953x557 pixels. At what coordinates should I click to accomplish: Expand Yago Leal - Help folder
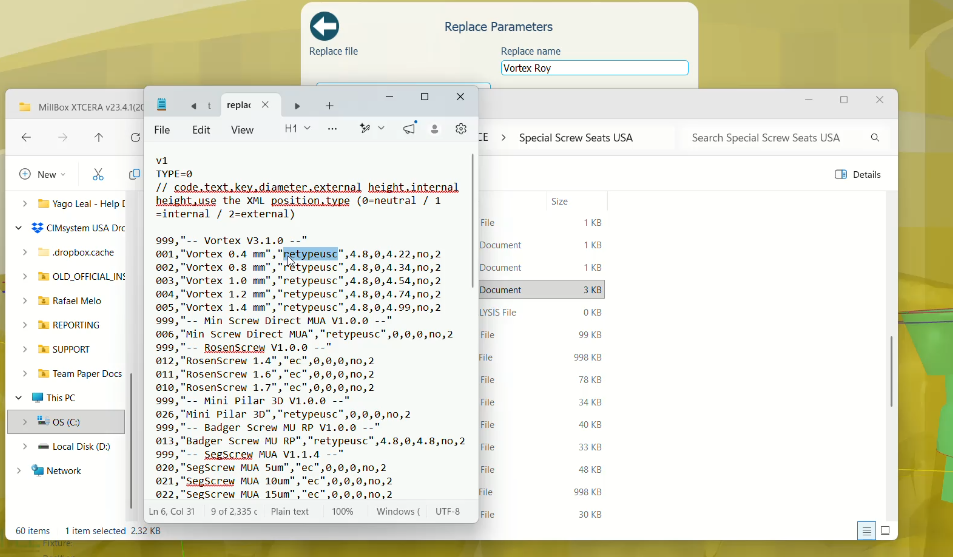[25, 204]
